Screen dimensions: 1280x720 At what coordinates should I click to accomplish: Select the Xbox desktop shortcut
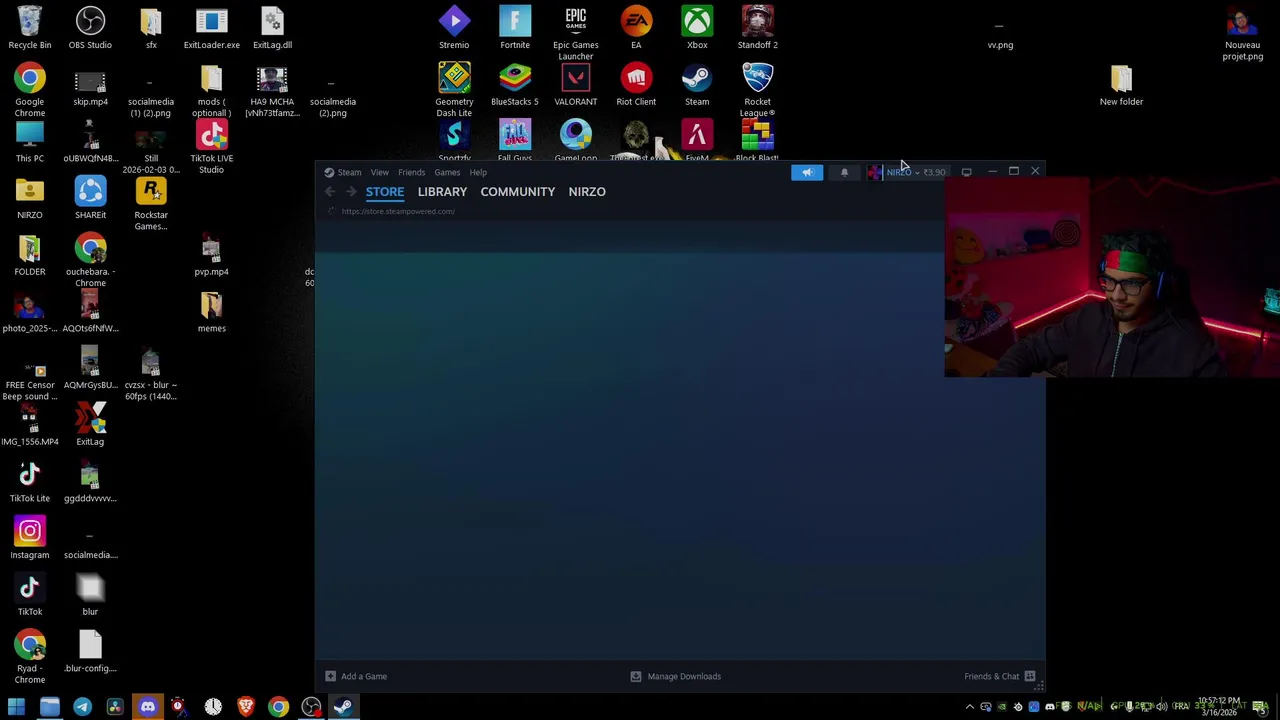click(x=697, y=28)
